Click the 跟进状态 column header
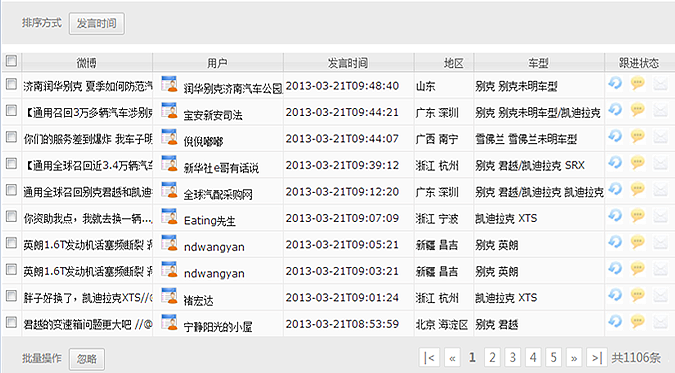This screenshot has width=675, height=373. pyautogui.click(x=639, y=62)
